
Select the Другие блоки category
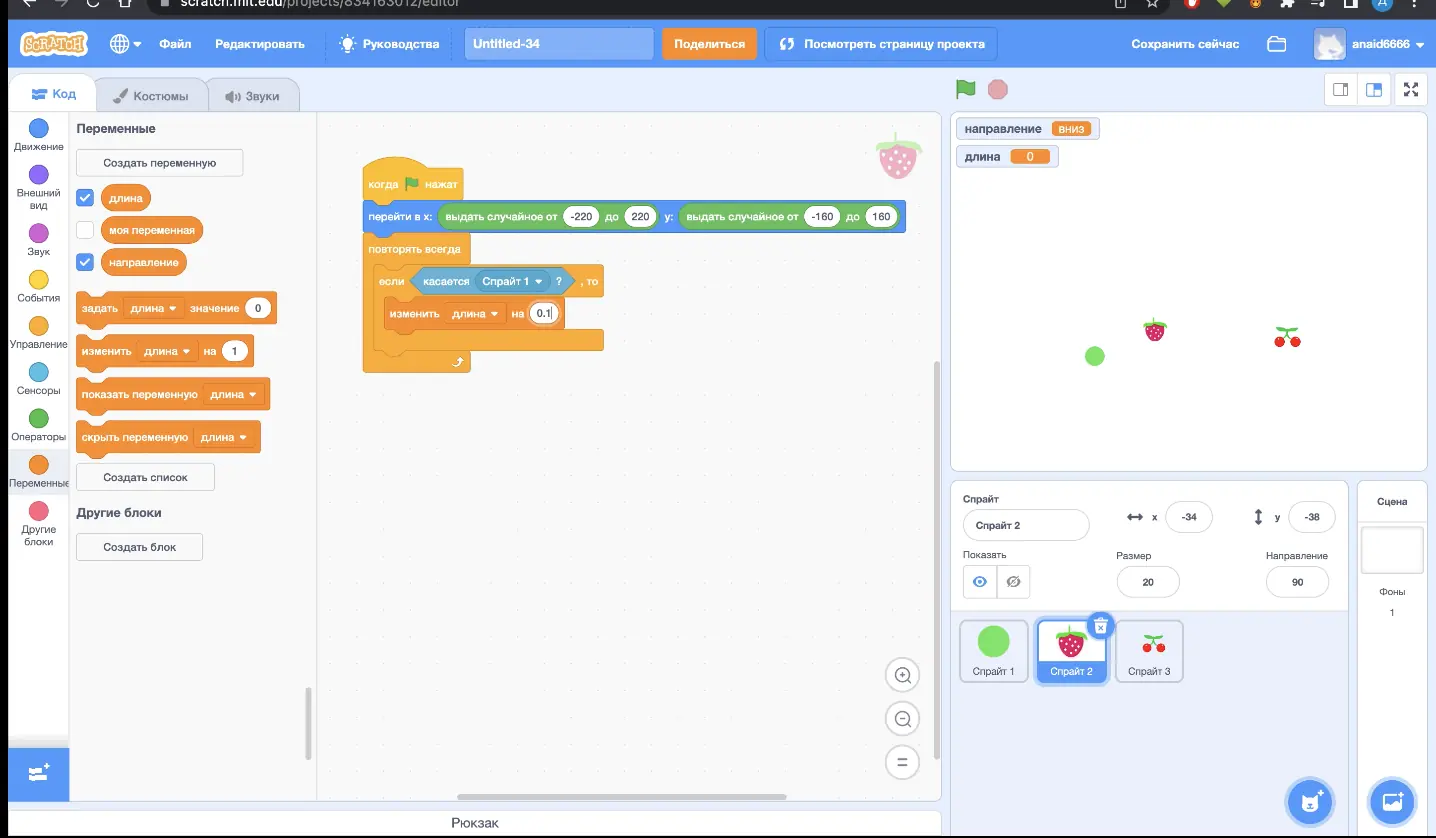click(38, 525)
